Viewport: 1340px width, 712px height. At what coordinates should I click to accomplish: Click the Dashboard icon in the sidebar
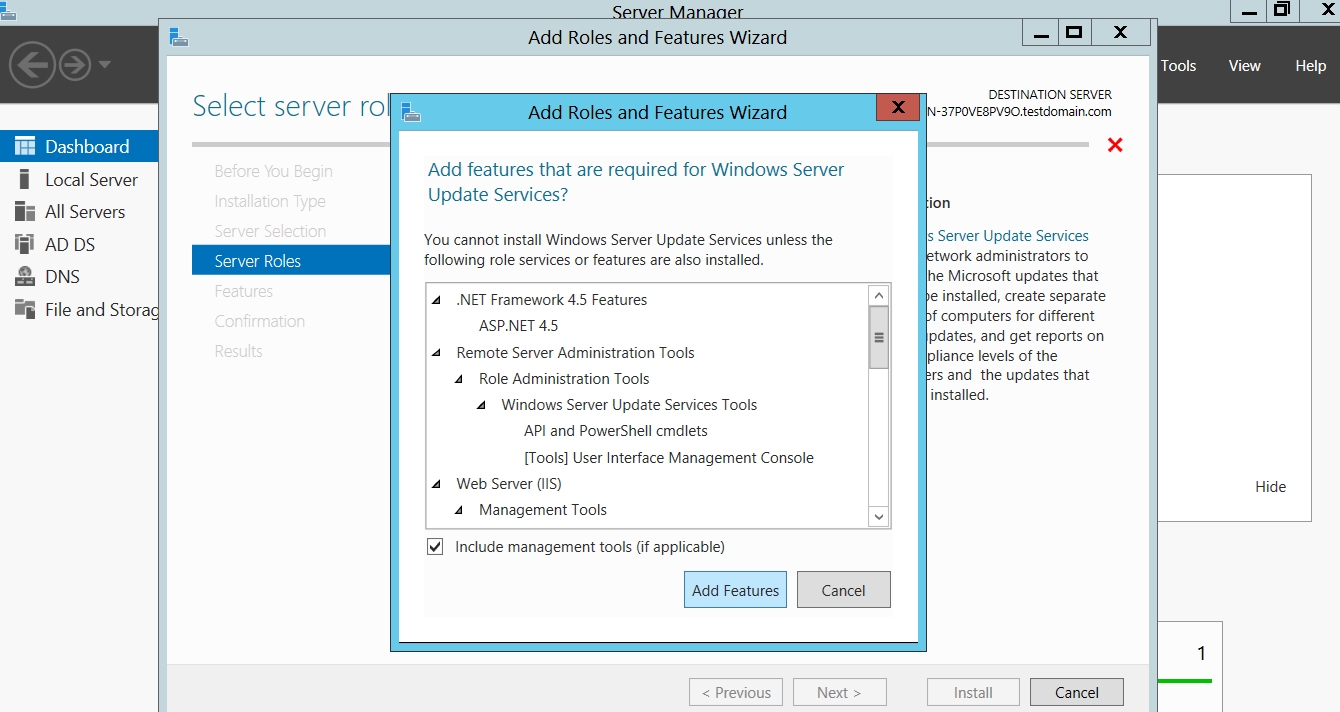point(25,146)
